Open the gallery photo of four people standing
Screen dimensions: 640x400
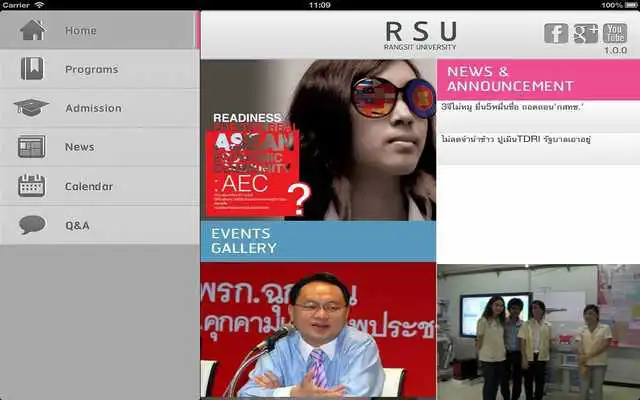pyautogui.click(x=538, y=332)
